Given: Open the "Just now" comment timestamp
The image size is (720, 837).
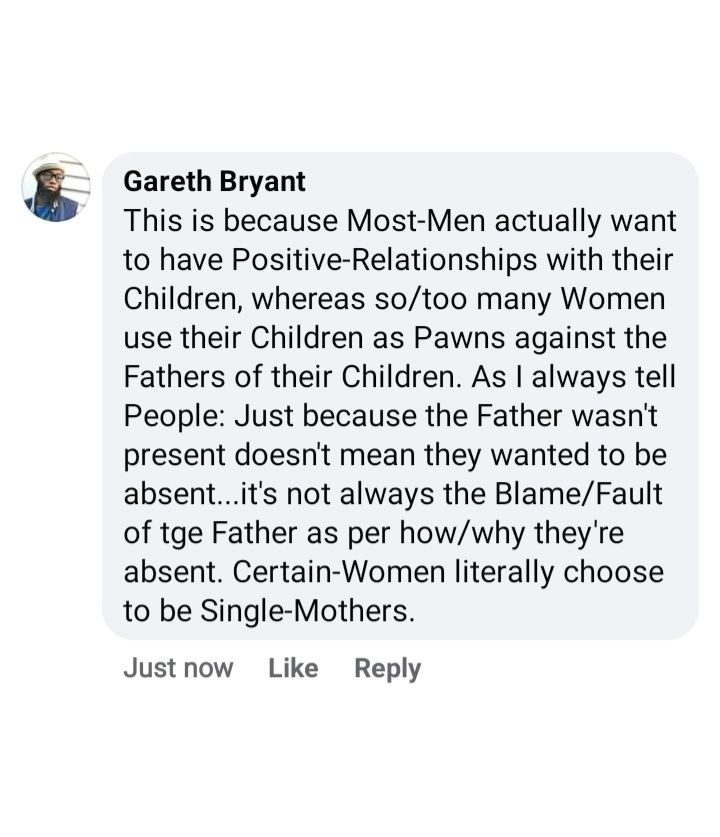Looking at the screenshot, I should click(178, 668).
